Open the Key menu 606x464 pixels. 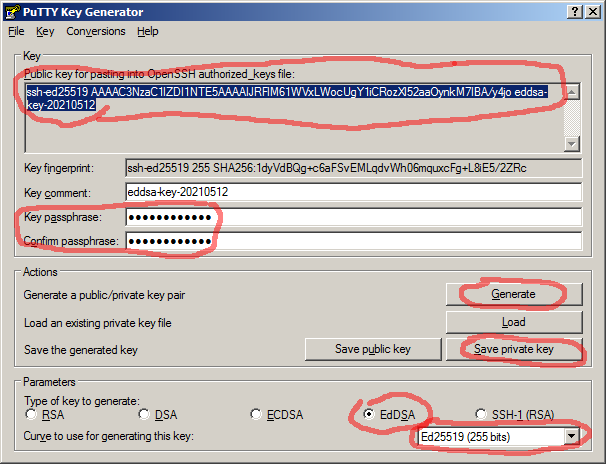point(45,31)
